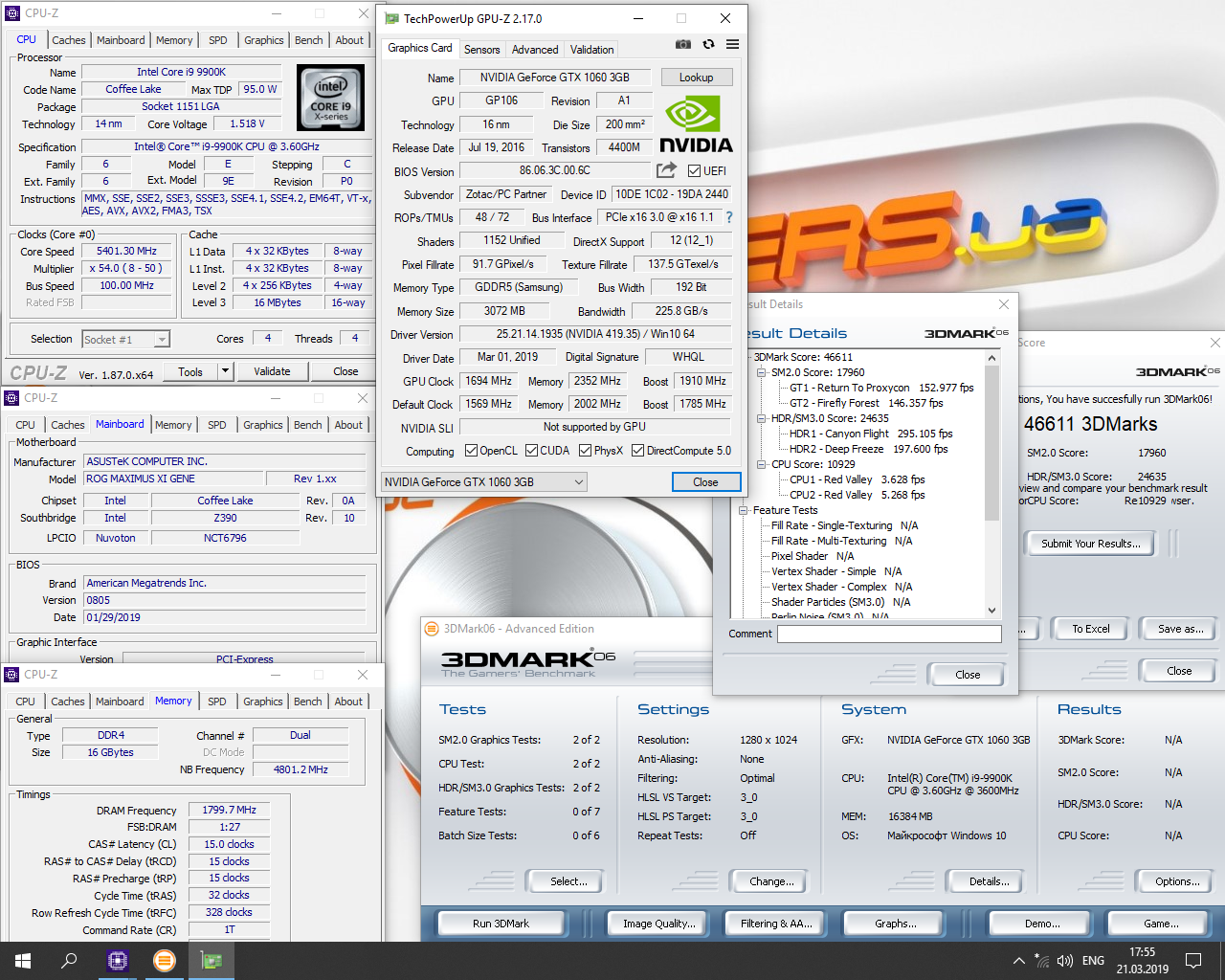Click the Intel Core i9 logo in CPU-Z
Image resolution: width=1225 pixels, height=980 pixels.
tap(330, 98)
